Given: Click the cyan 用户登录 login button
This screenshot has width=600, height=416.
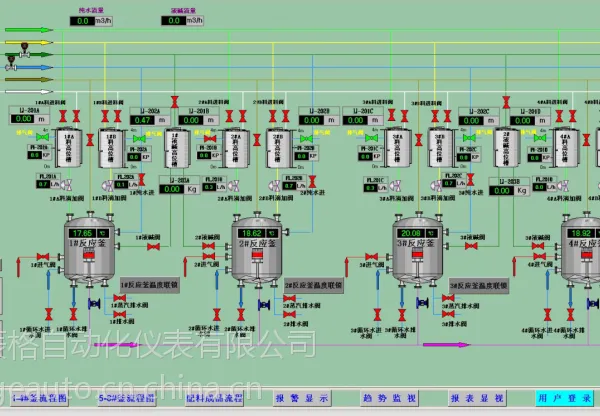Looking at the screenshot, I should coord(565,398).
